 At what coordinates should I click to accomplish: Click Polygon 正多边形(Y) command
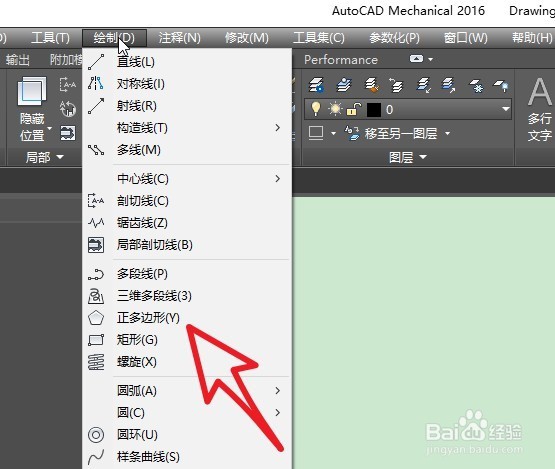(x=187, y=318)
